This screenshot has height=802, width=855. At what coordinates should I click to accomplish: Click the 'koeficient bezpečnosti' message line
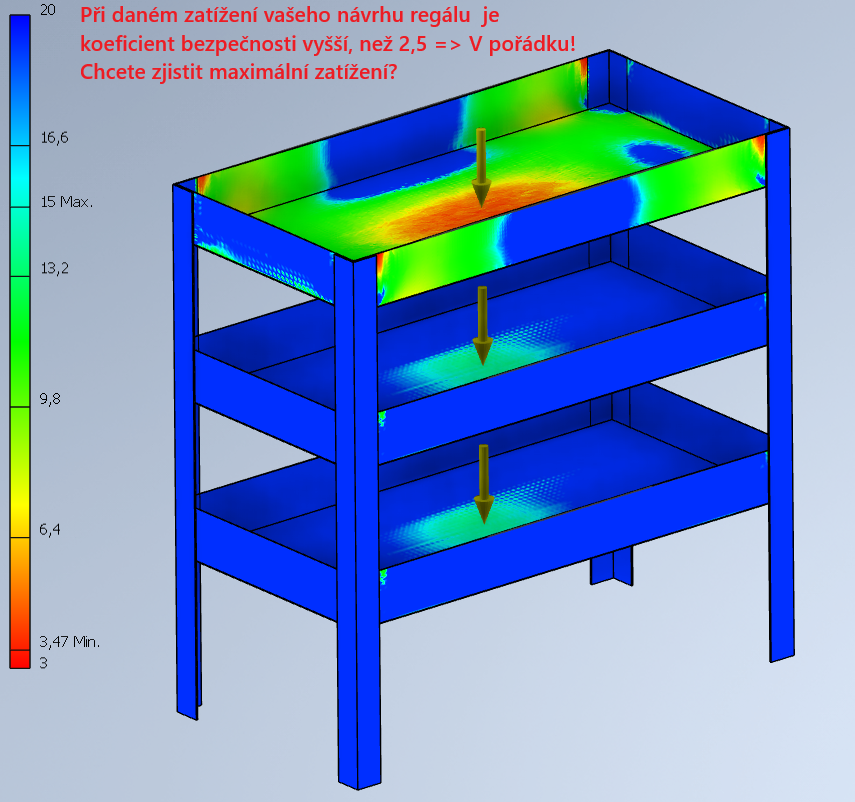[328, 44]
